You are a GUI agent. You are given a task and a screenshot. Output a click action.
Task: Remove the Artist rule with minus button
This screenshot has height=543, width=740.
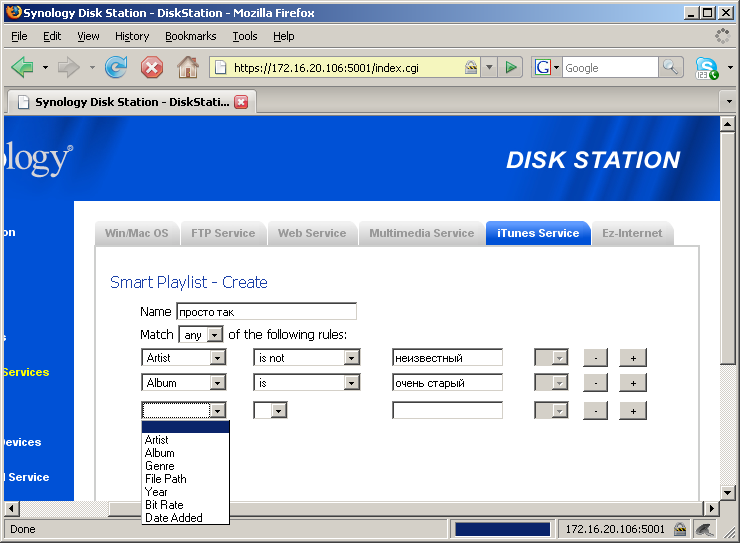point(596,358)
